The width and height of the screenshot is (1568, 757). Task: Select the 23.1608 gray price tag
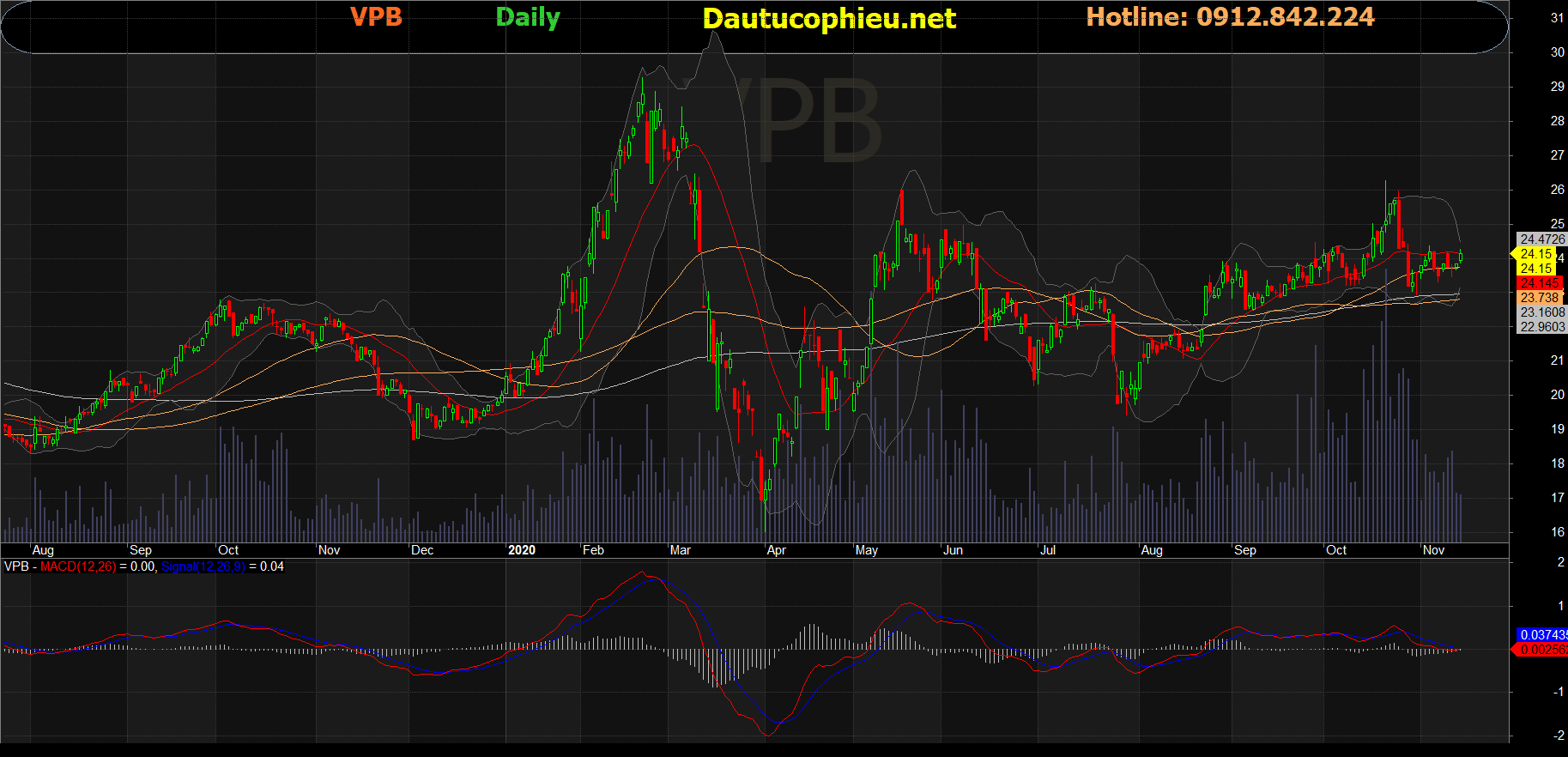point(1542,312)
